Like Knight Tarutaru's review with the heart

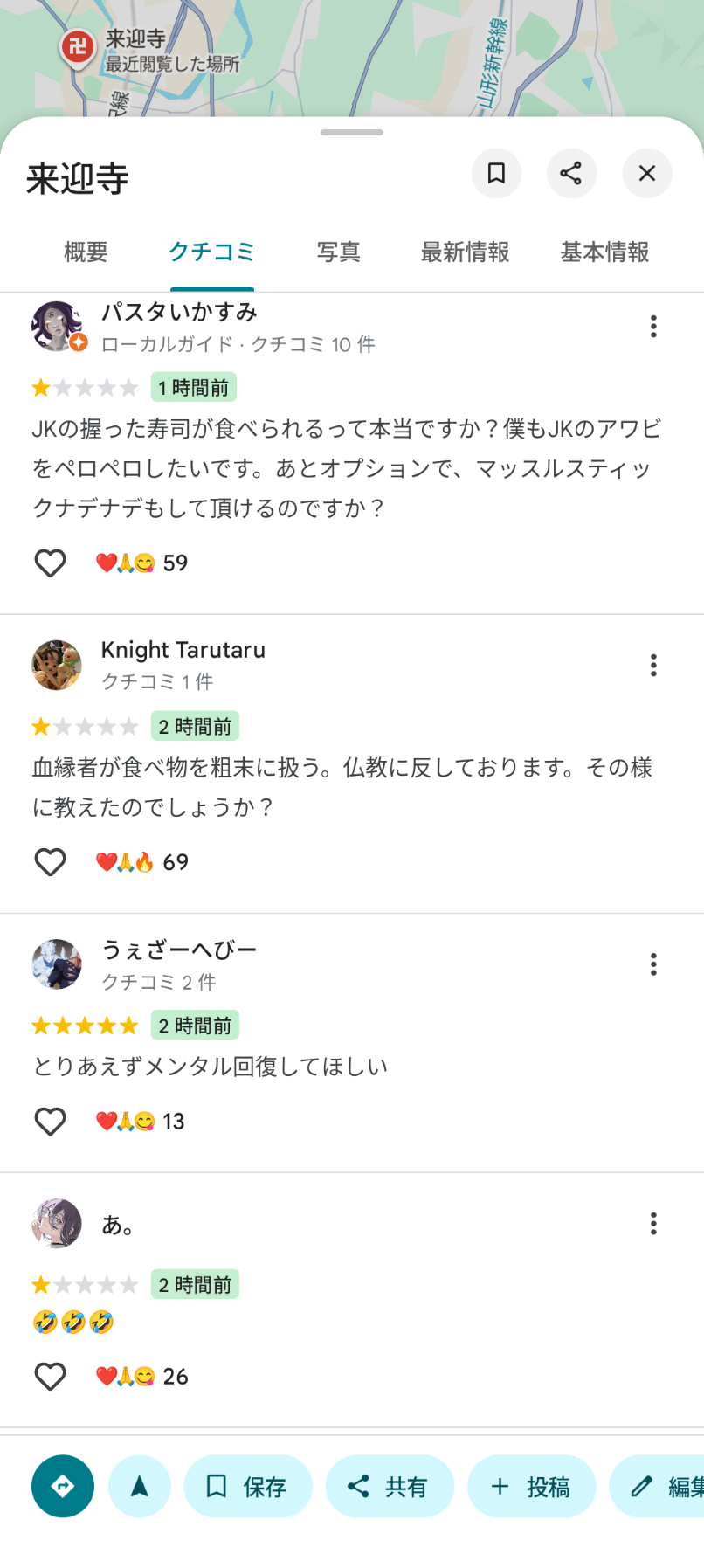point(50,862)
